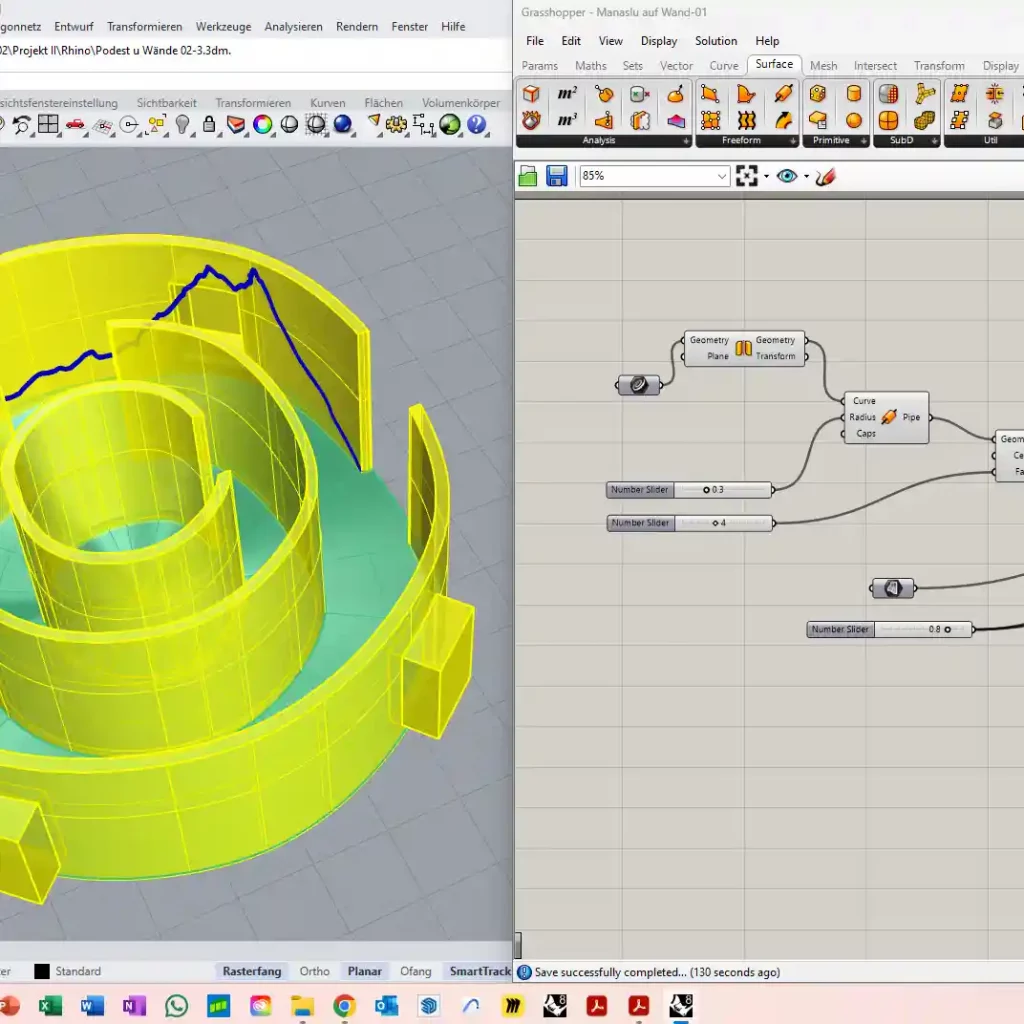Image resolution: width=1024 pixels, height=1024 pixels.
Task: Select the Area (m²) analysis component
Action: 567,94
